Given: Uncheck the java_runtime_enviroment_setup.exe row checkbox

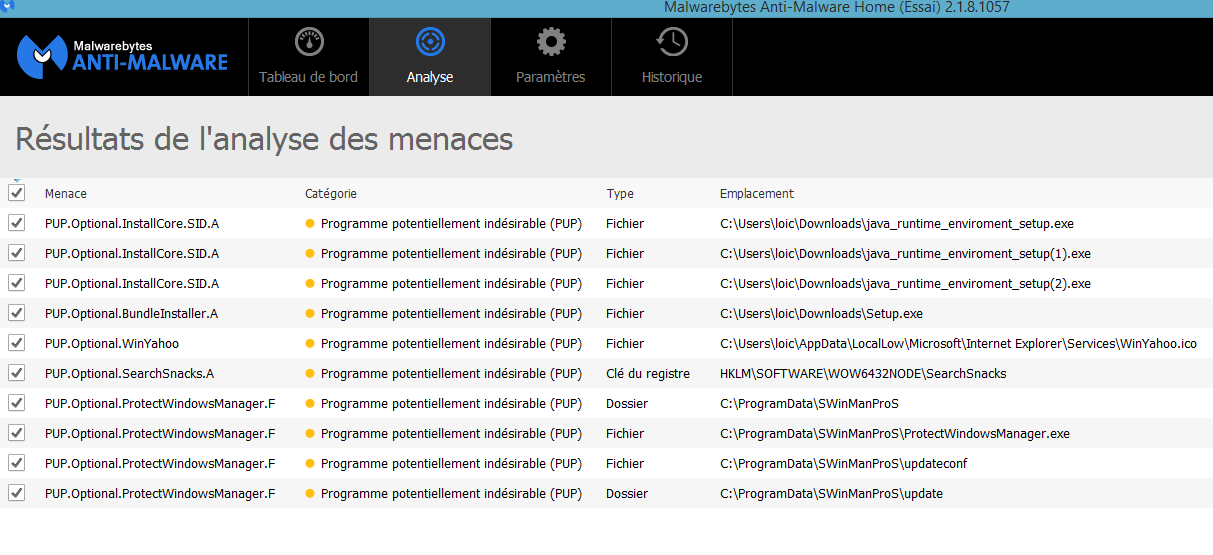Looking at the screenshot, I should [17, 223].
